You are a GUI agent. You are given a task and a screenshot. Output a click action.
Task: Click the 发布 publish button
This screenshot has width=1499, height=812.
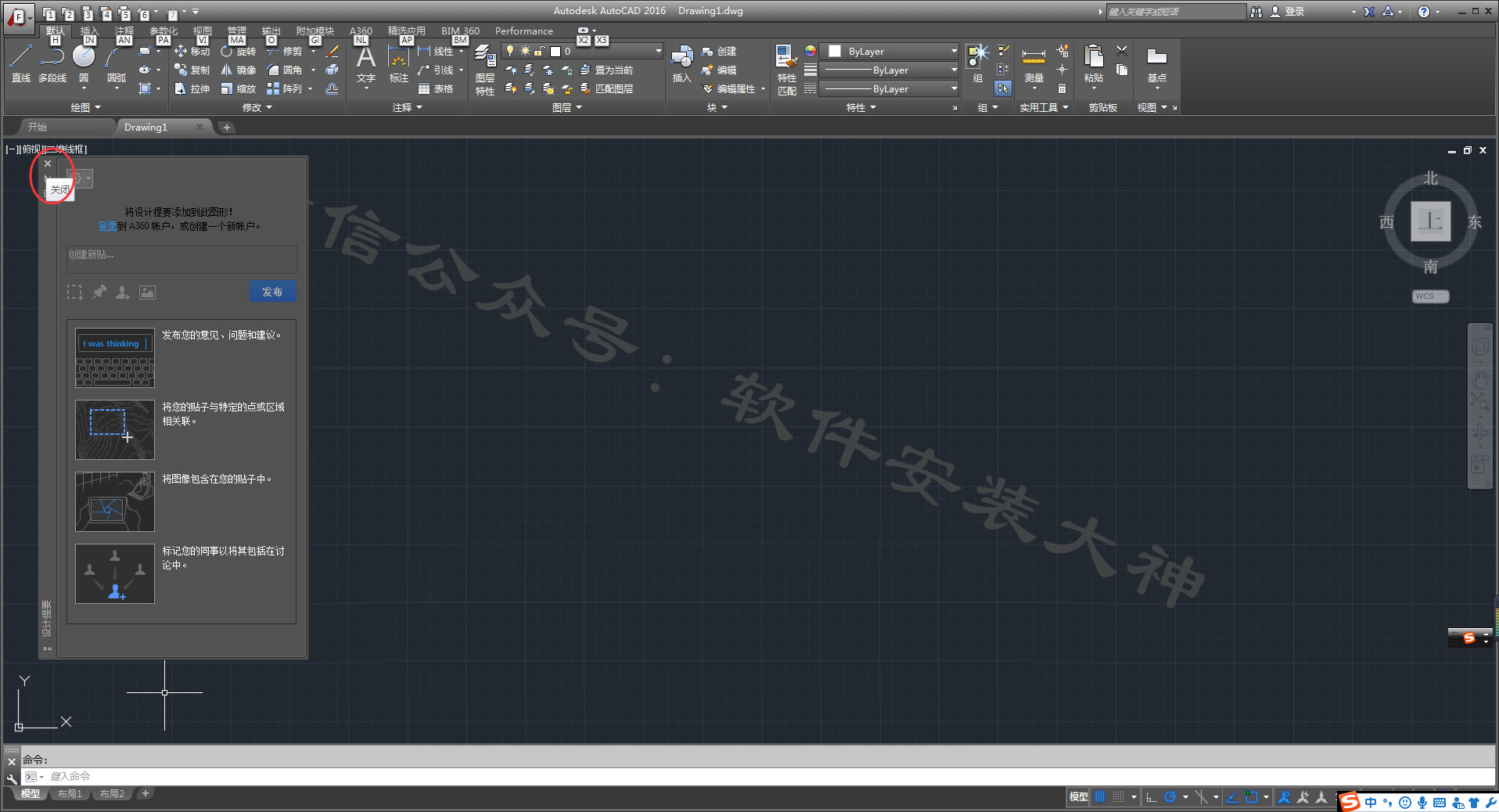pos(272,291)
